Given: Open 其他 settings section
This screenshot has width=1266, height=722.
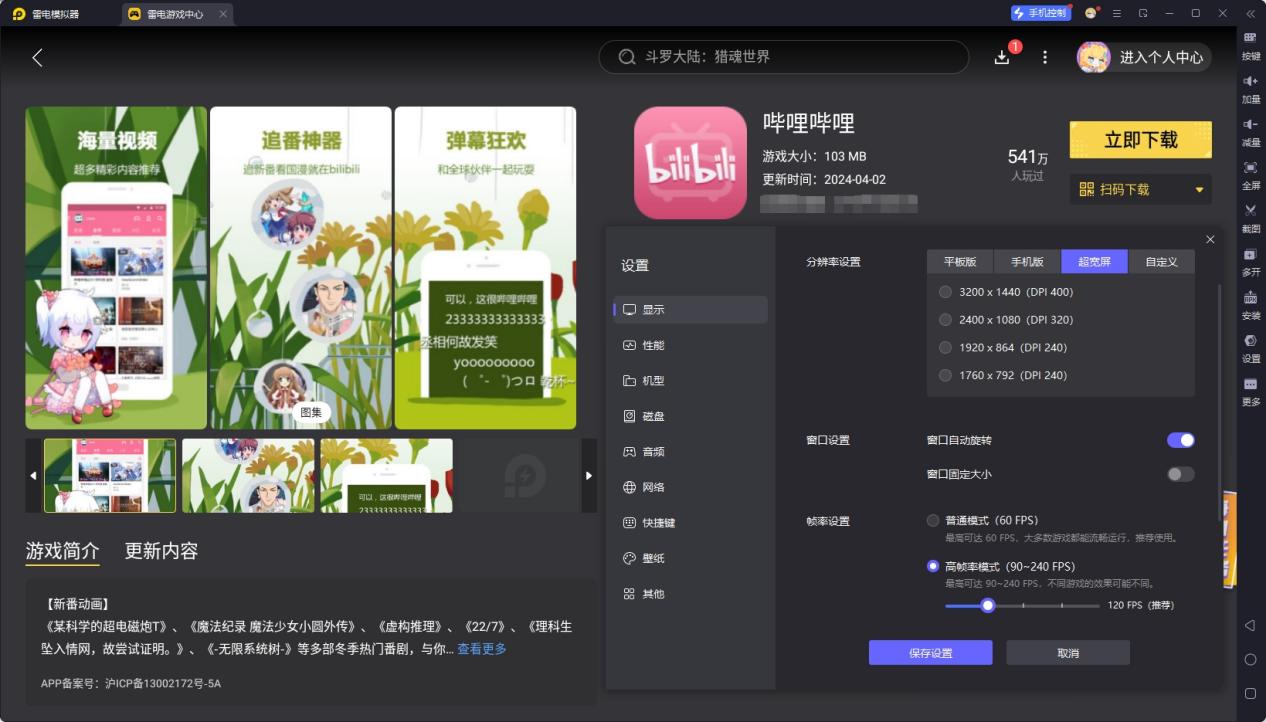Looking at the screenshot, I should click(691, 594).
